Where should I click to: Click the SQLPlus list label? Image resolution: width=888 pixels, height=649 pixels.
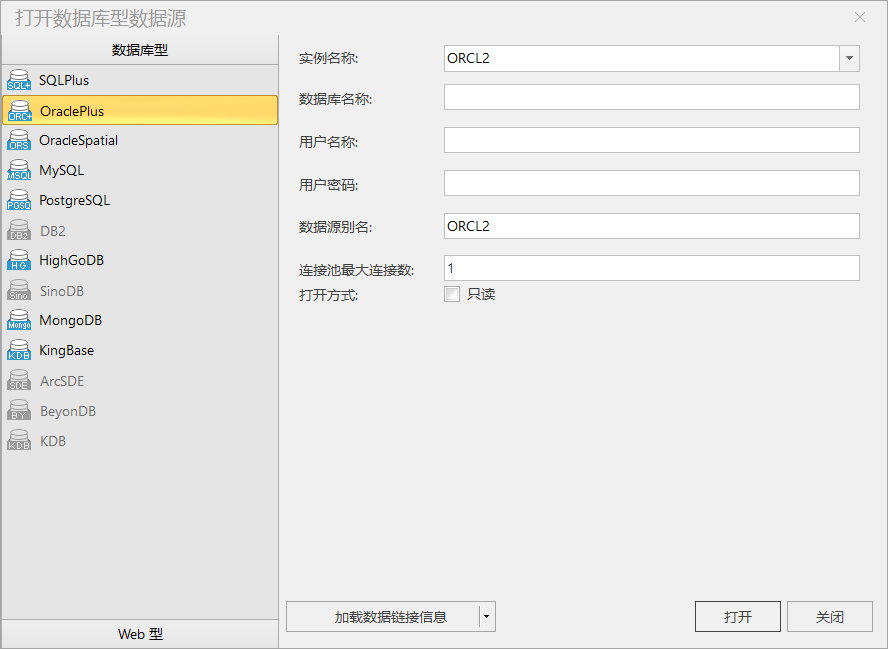point(63,80)
